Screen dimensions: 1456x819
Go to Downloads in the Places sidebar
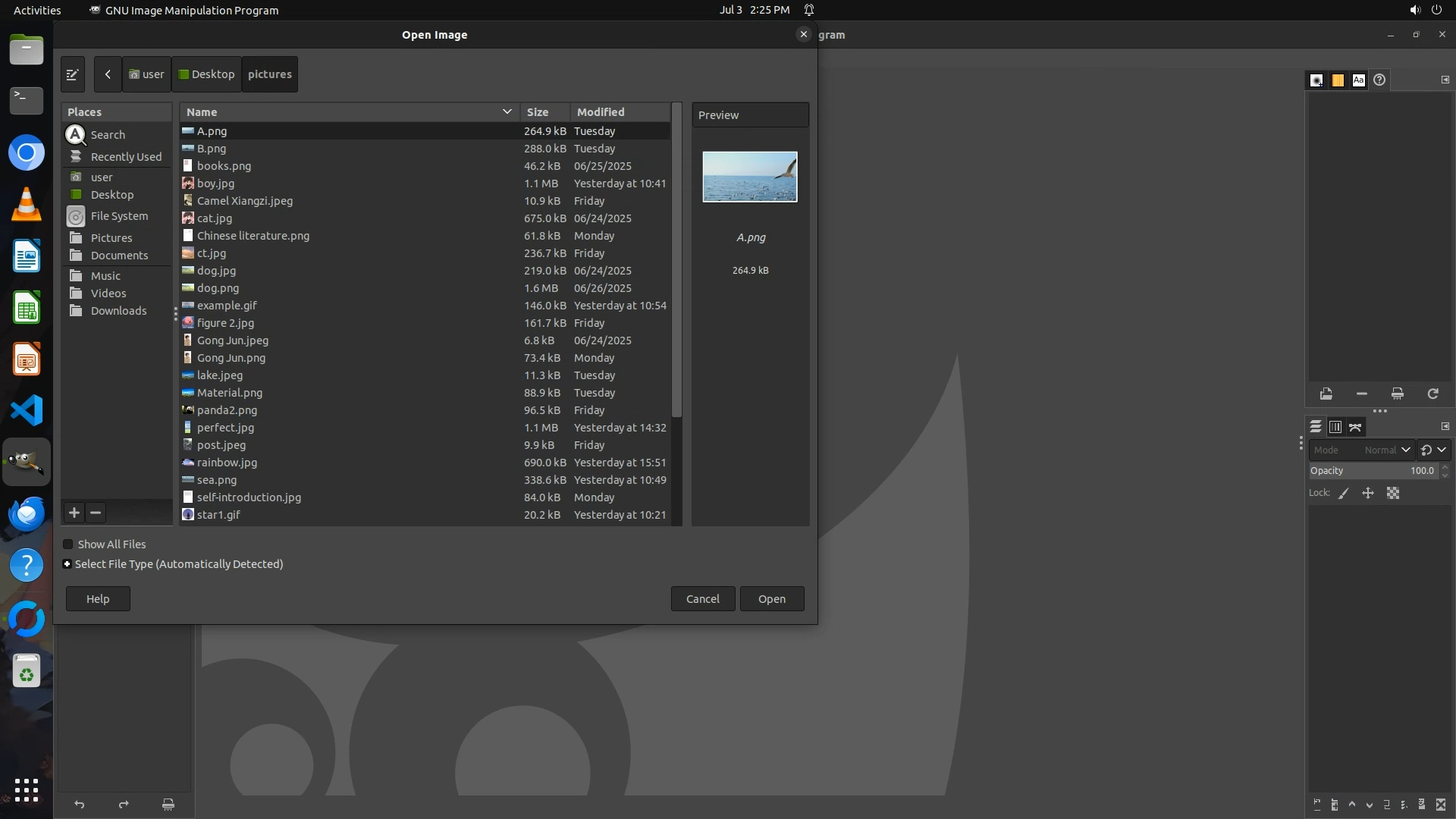[x=118, y=311]
